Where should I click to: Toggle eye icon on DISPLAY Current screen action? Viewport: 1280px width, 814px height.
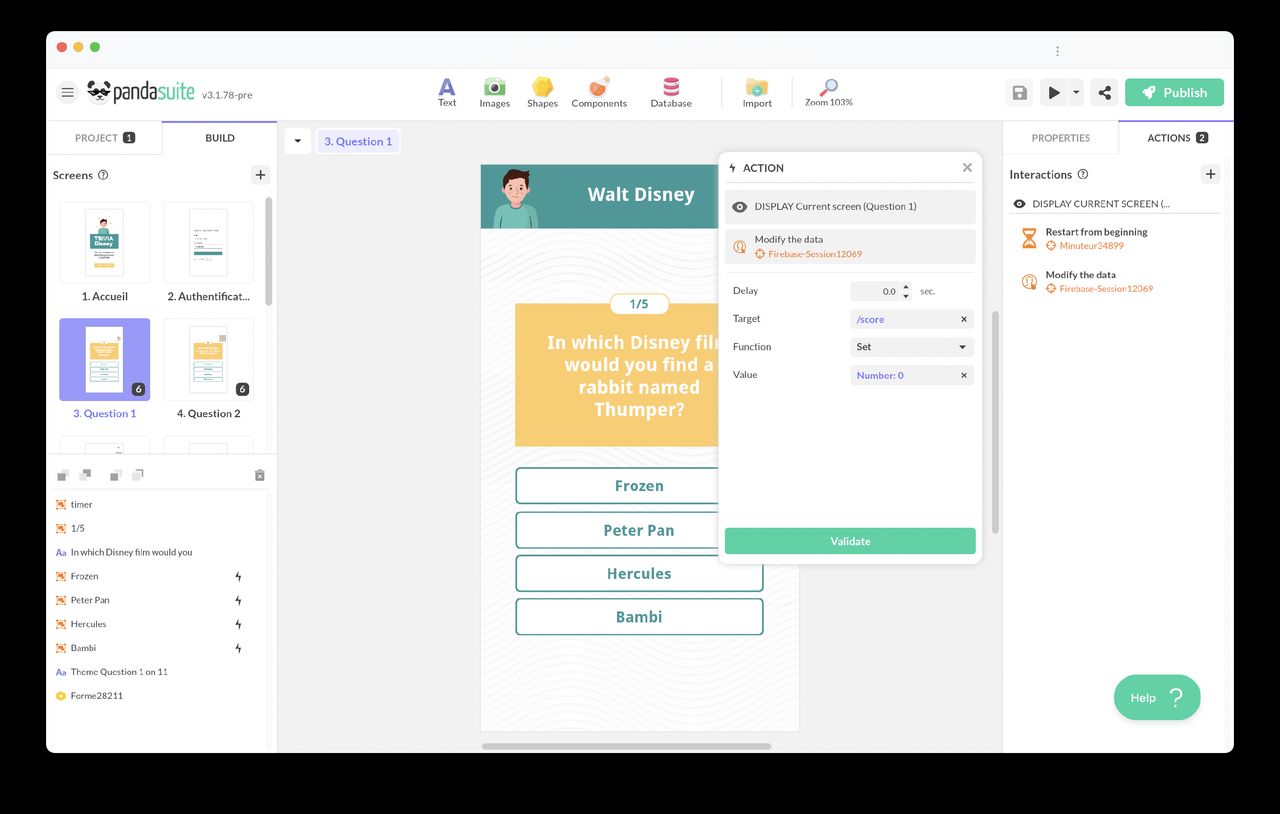[x=740, y=207]
